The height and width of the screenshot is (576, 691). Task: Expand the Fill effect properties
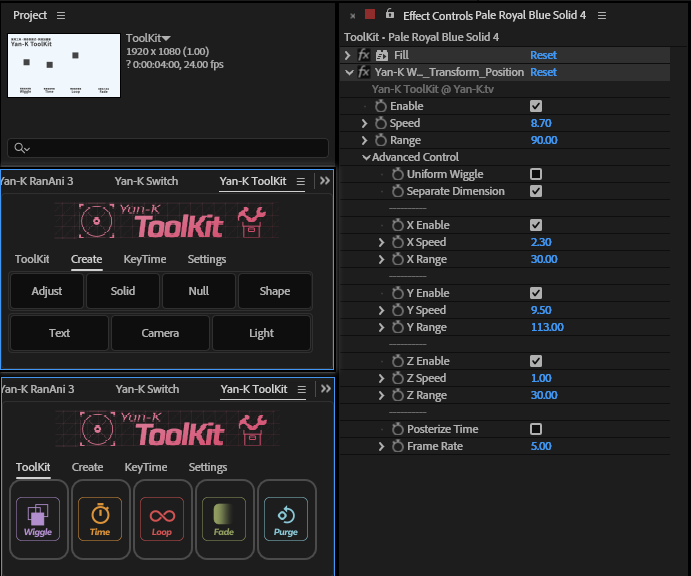[348, 55]
